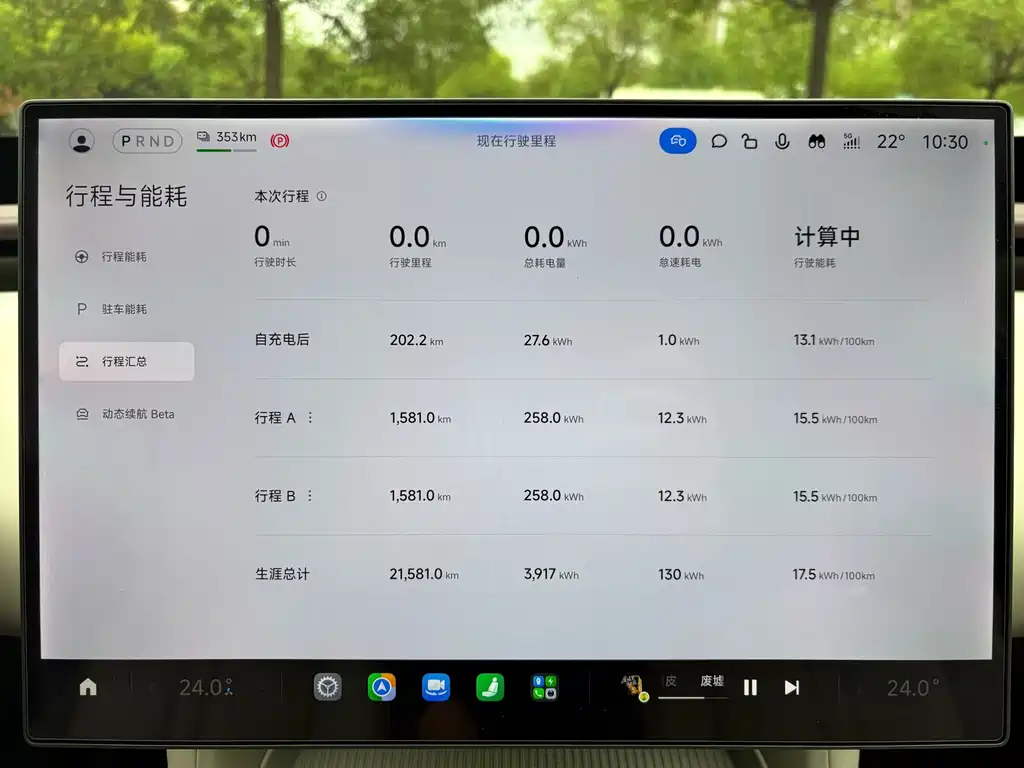Tap the info icon beside 本次行程
This screenshot has width=1024, height=768.
click(321, 196)
